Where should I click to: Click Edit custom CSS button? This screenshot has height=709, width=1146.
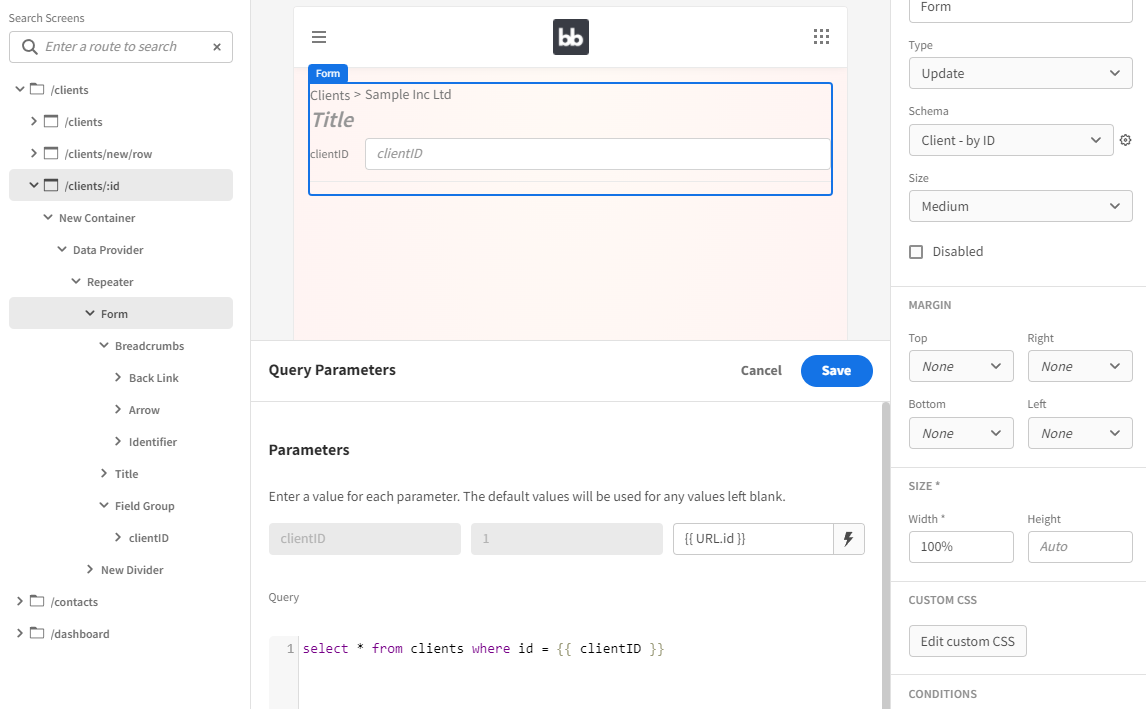(x=968, y=641)
